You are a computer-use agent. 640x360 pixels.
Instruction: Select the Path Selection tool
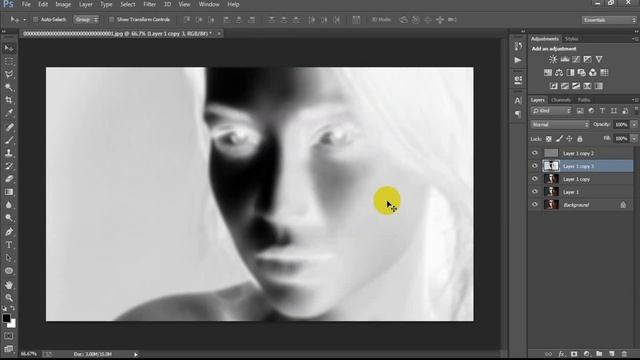(x=9, y=258)
